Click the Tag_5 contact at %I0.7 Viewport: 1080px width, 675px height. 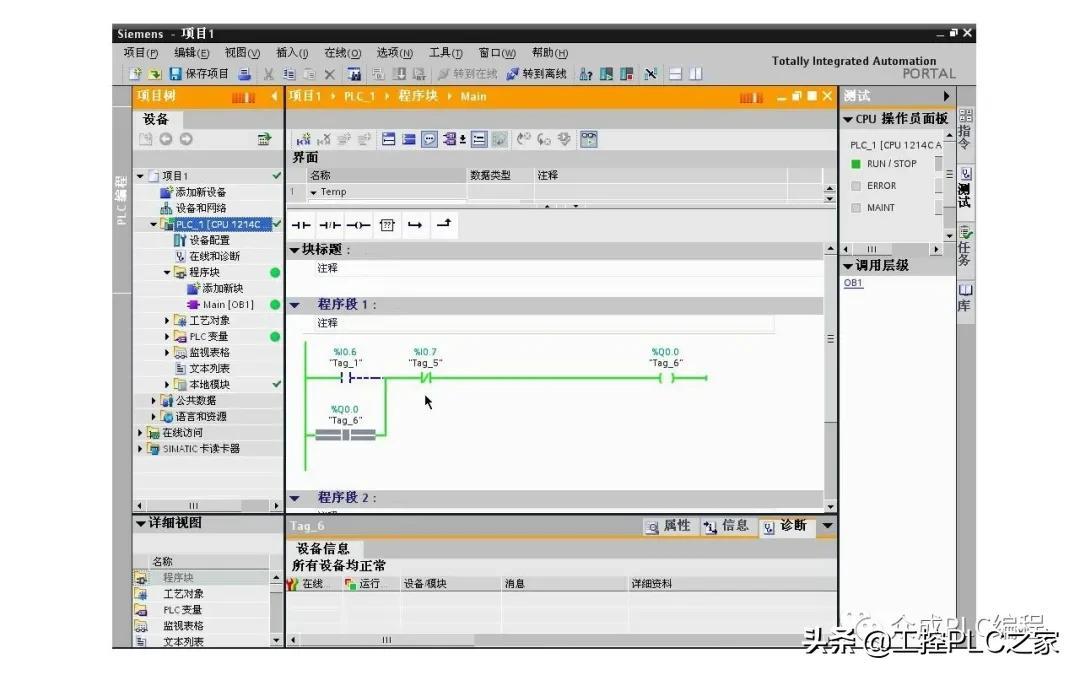coord(425,377)
